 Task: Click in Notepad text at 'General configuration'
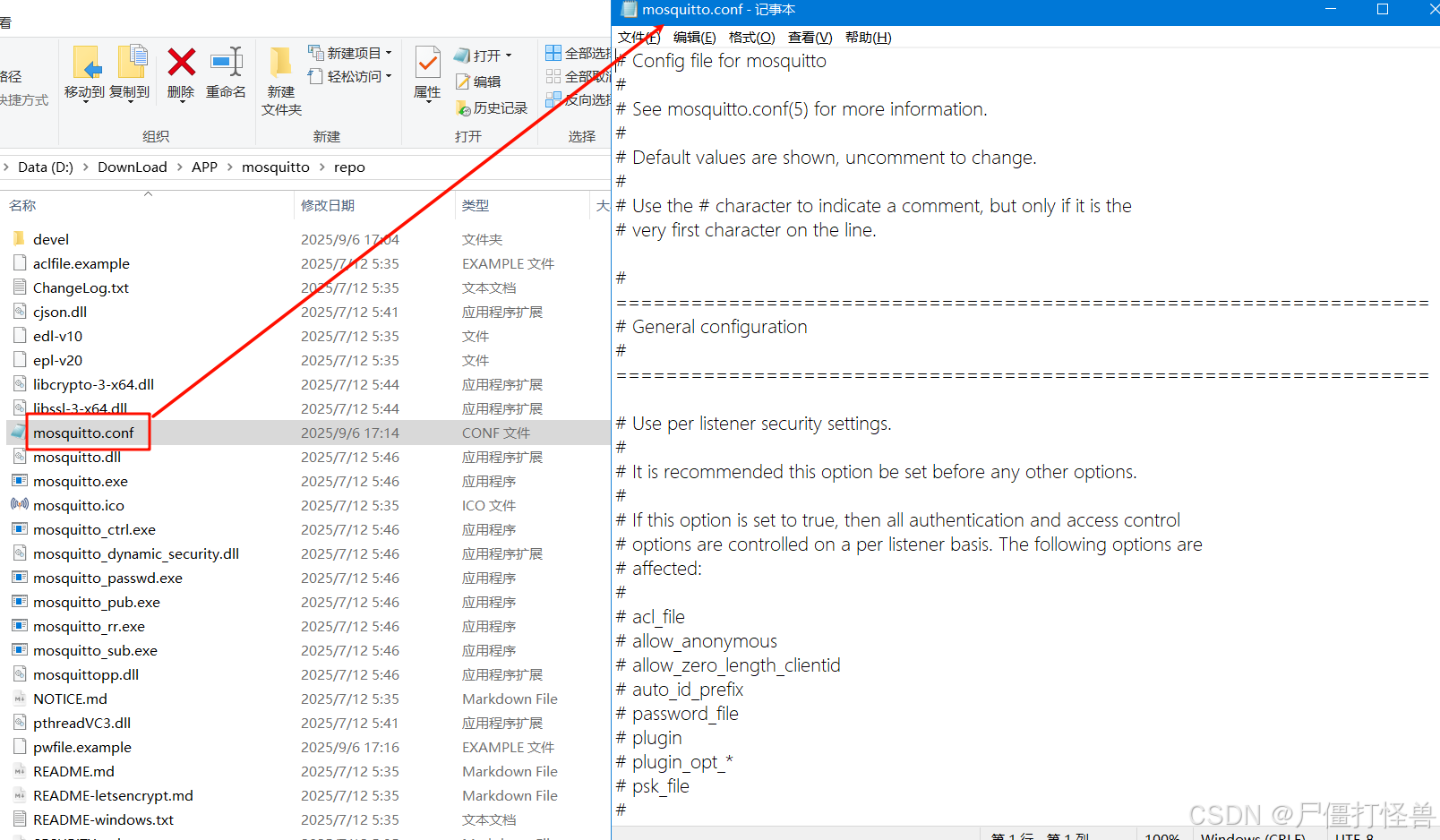click(719, 327)
